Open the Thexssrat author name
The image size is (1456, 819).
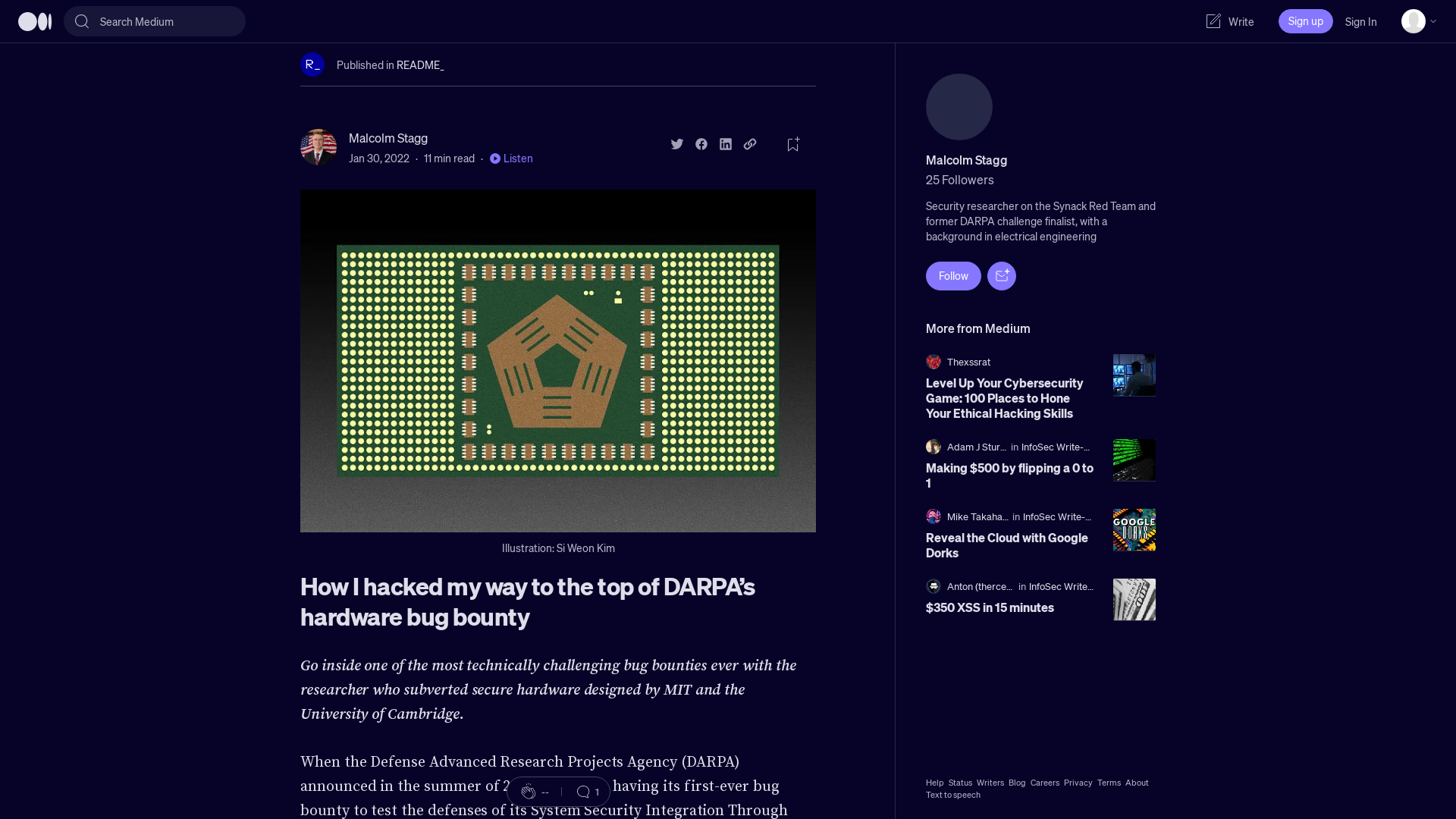[968, 362]
